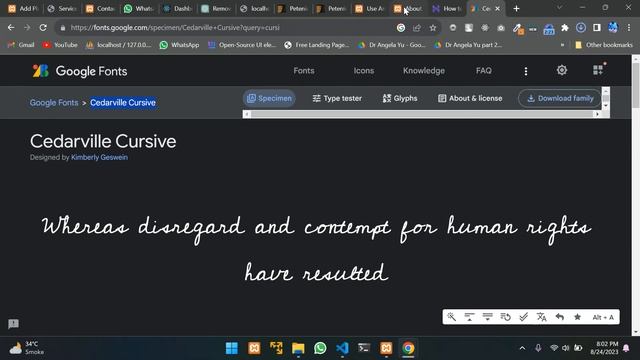The image size is (640, 360).
Task: Open the Chrome profile avatar
Action: [613, 28]
